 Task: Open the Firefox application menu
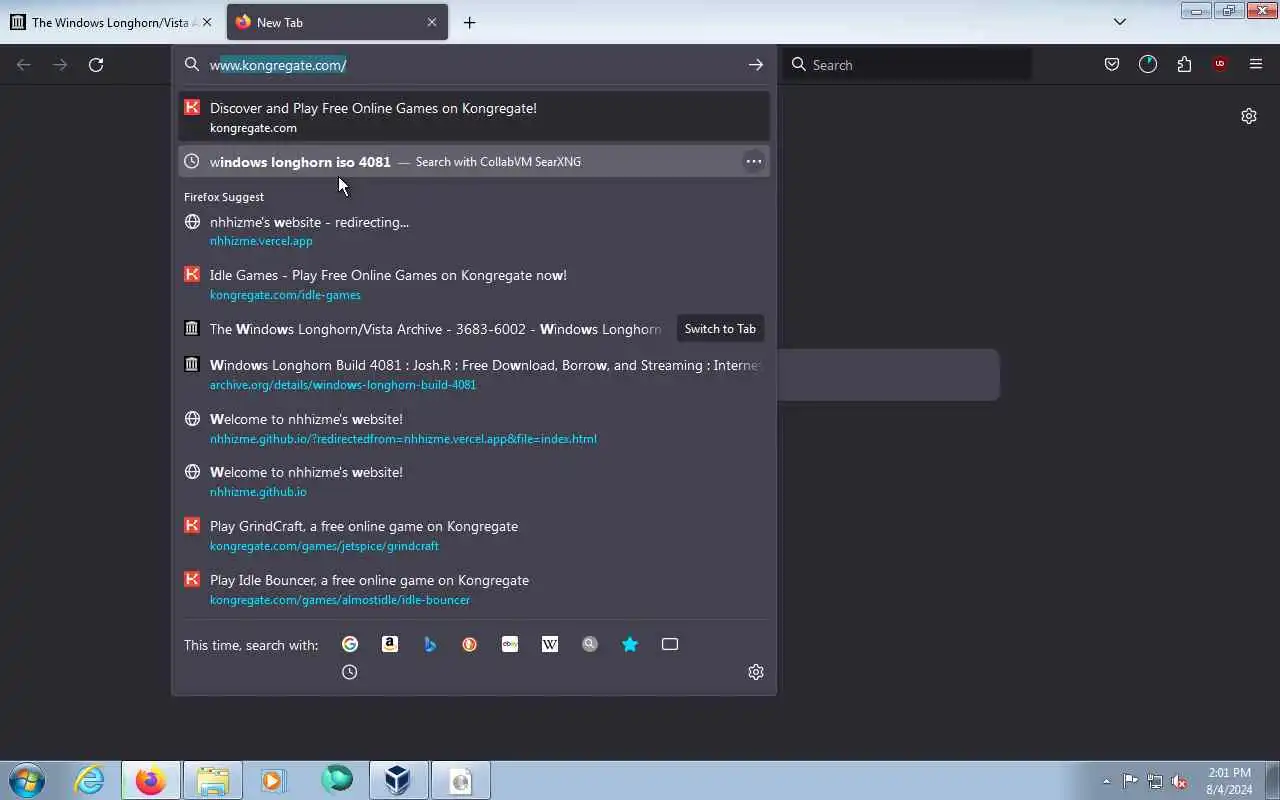(x=1256, y=65)
